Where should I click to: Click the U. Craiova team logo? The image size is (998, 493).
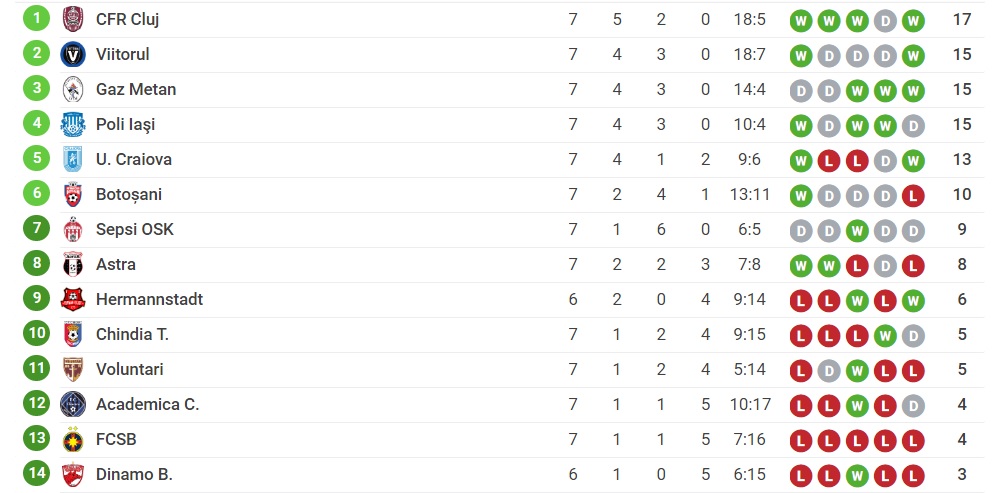(x=73, y=159)
